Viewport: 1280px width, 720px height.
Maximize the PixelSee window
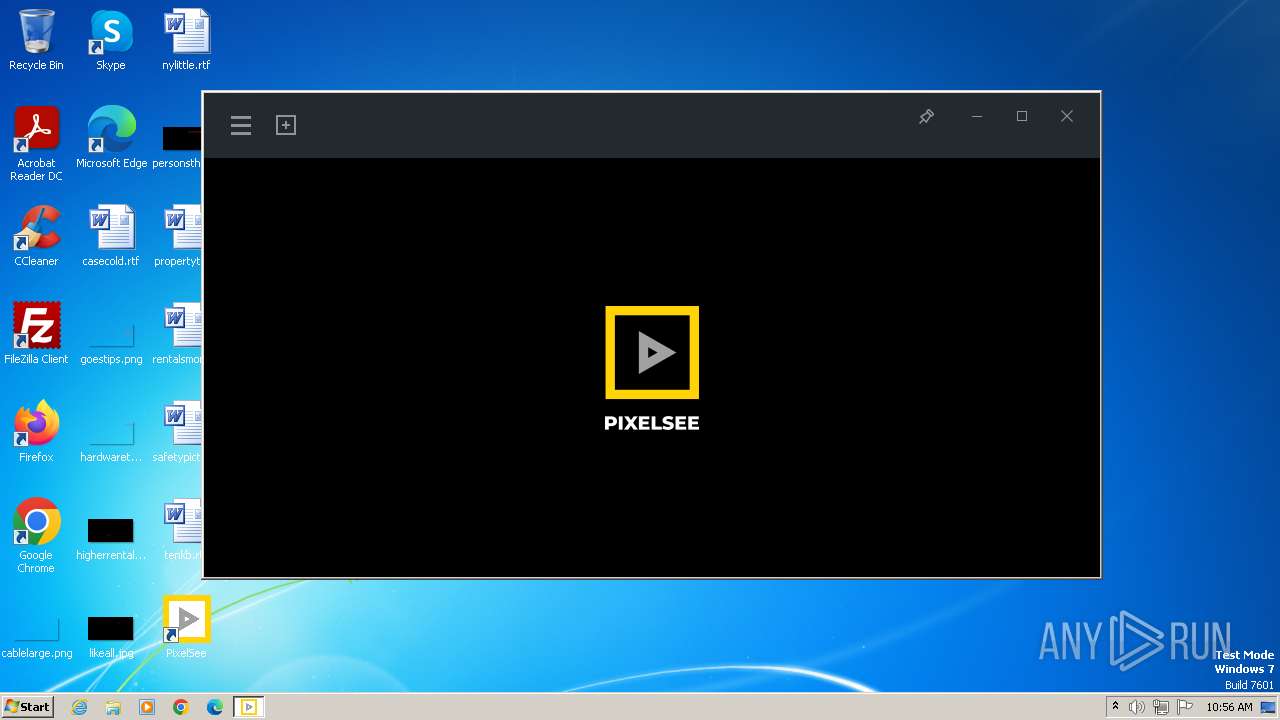coord(1022,117)
